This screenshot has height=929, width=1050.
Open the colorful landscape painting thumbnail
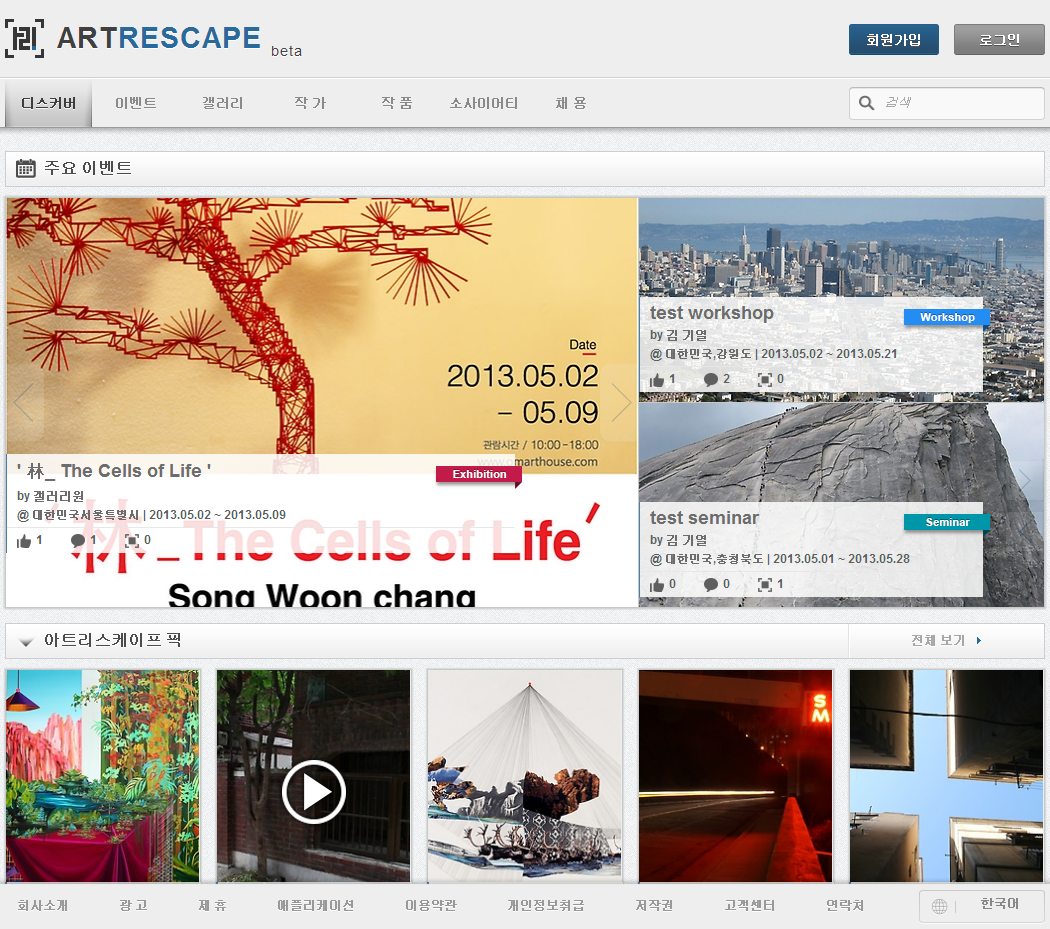(x=102, y=776)
